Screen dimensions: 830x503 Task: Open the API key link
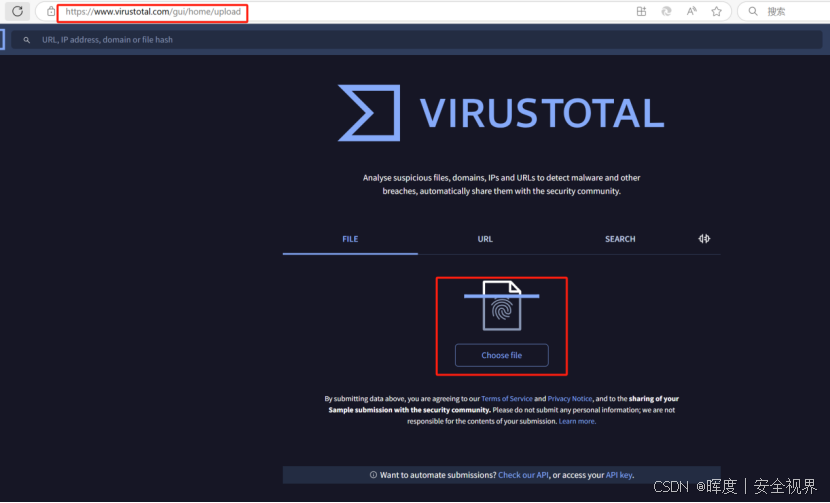click(619, 475)
